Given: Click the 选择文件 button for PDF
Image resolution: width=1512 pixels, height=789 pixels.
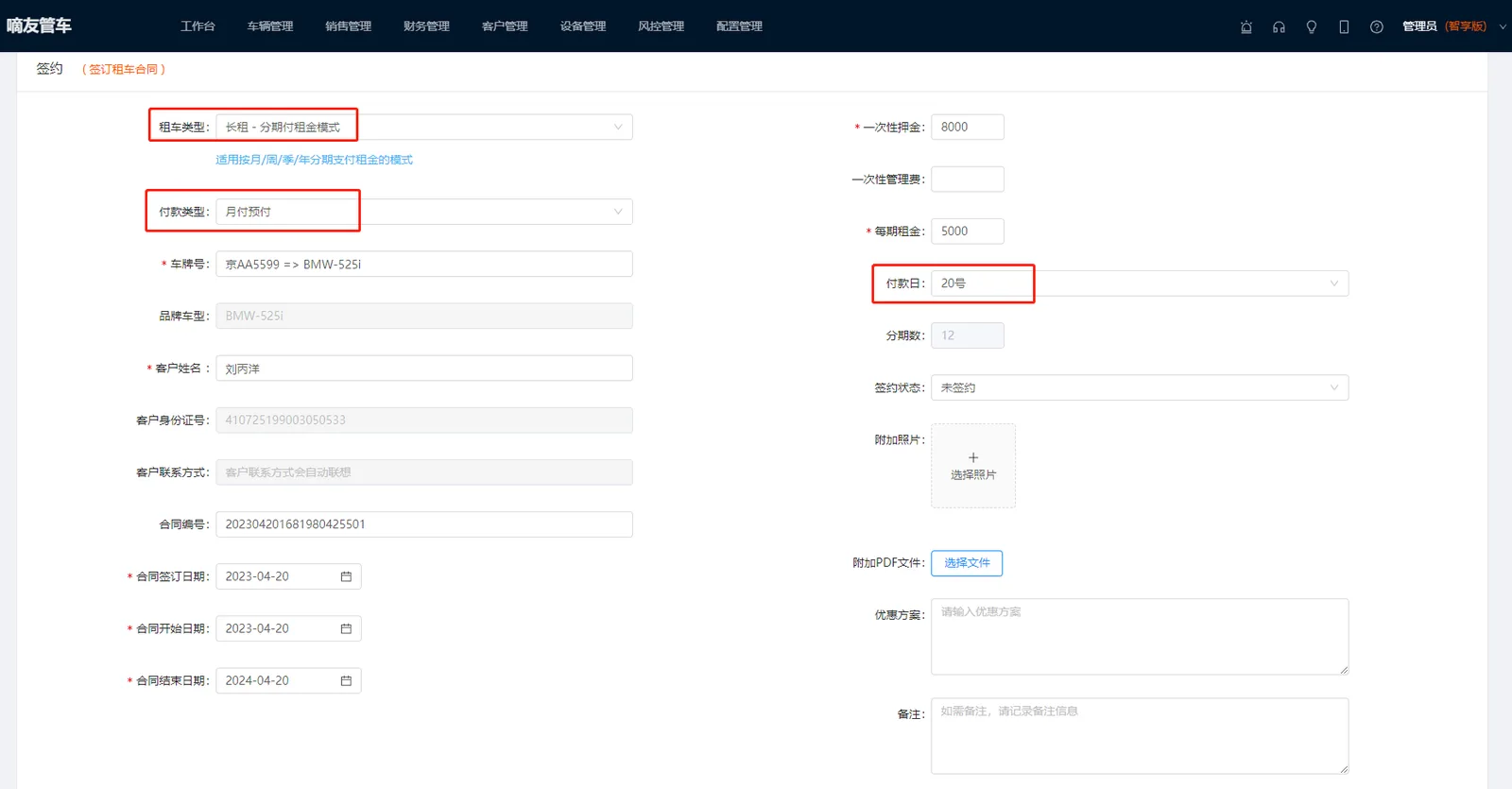Looking at the screenshot, I should coord(967,563).
